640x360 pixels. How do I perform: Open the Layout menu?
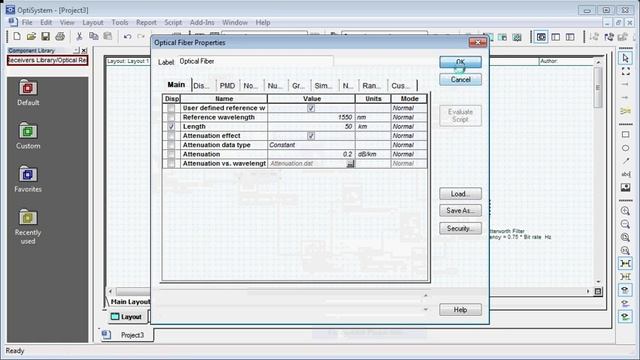point(93,22)
